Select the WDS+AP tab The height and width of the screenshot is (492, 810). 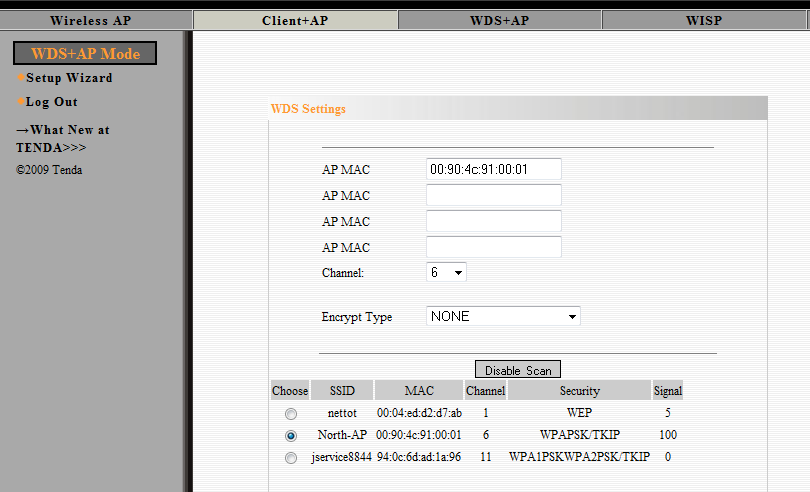[500, 21]
